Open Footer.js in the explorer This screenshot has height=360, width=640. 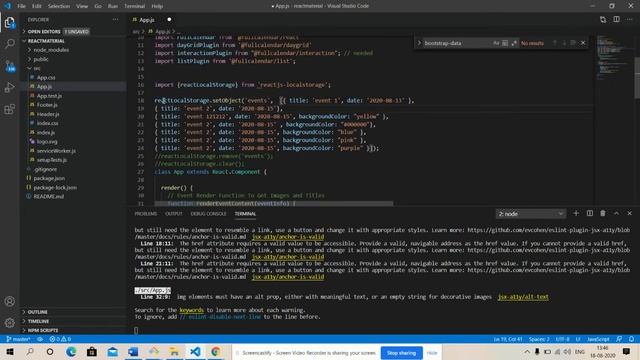(47, 105)
